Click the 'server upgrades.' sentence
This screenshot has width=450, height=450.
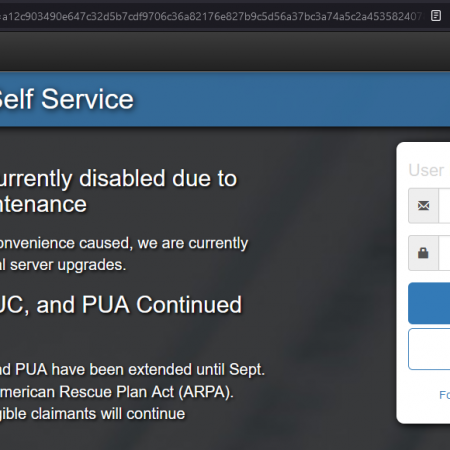pyautogui.click(x=68, y=265)
